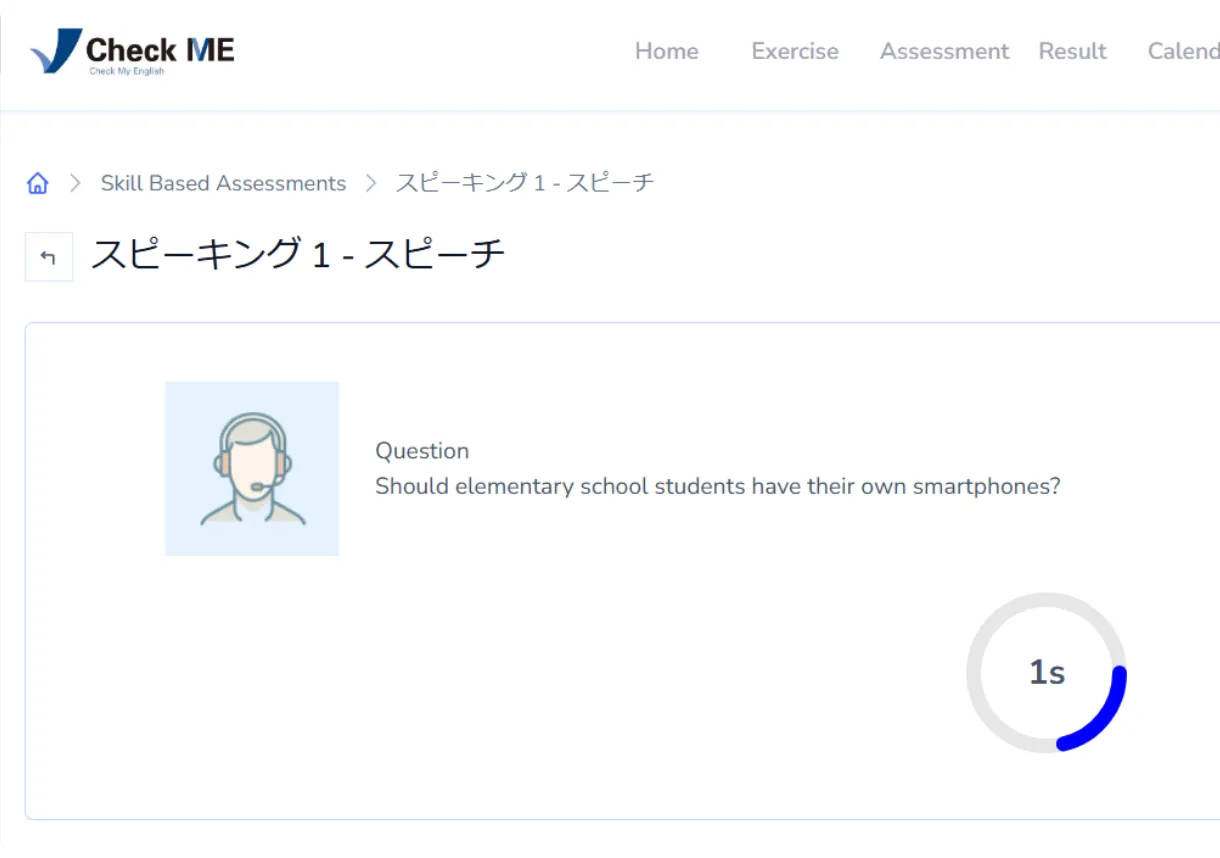Image resolution: width=1220 pixels, height=858 pixels.
Task: Click the Check ME brand name text
Action: tap(160, 49)
